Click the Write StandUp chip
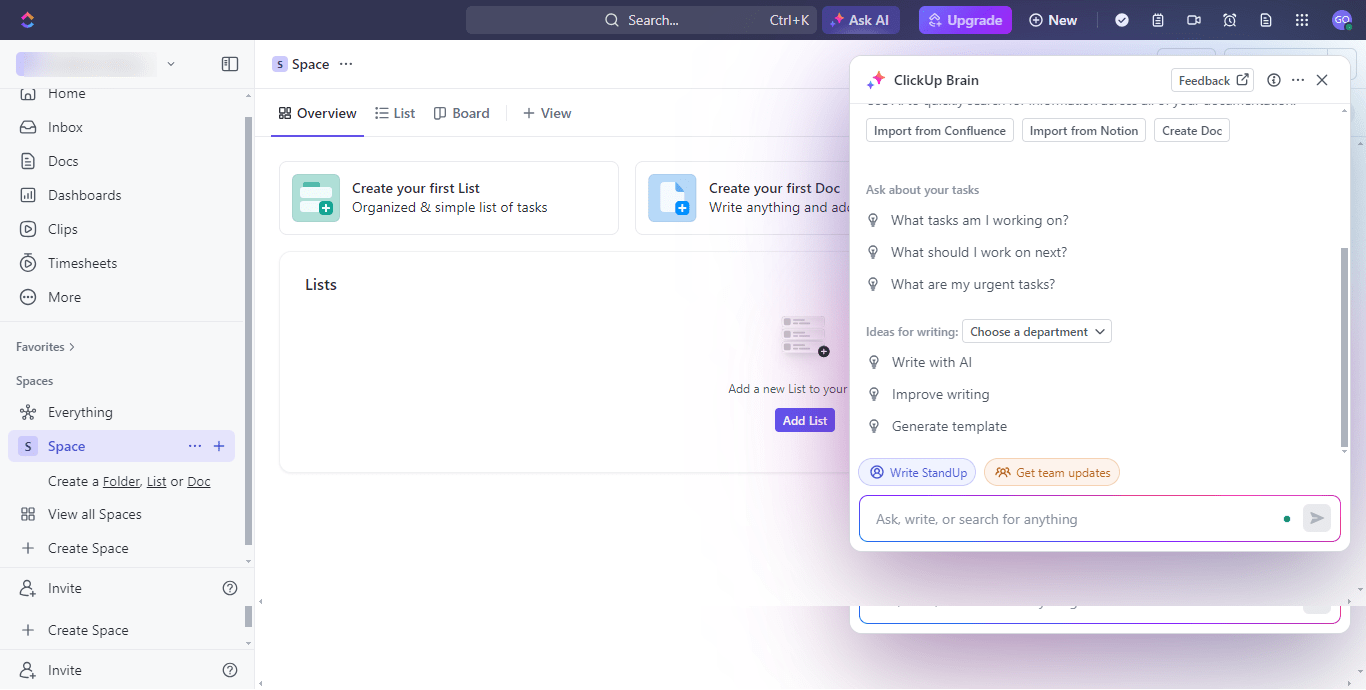Screen dimensions: 1366x690 pyautogui.click(x=917, y=472)
